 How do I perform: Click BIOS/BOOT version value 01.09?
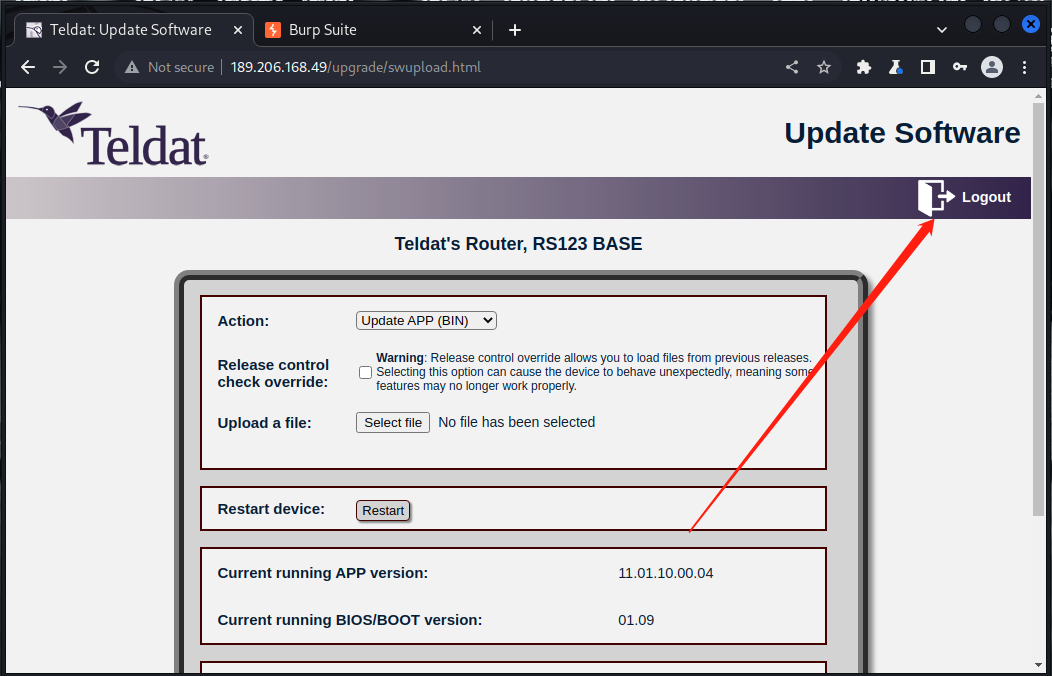[636, 620]
